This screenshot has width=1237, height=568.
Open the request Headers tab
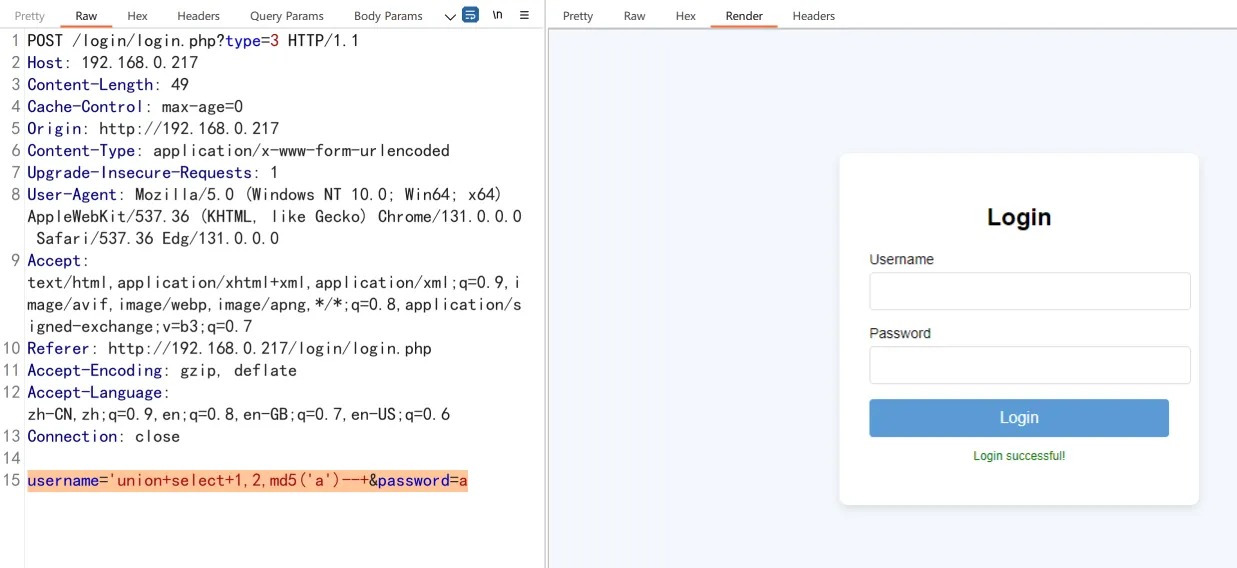click(x=199, y=16)
